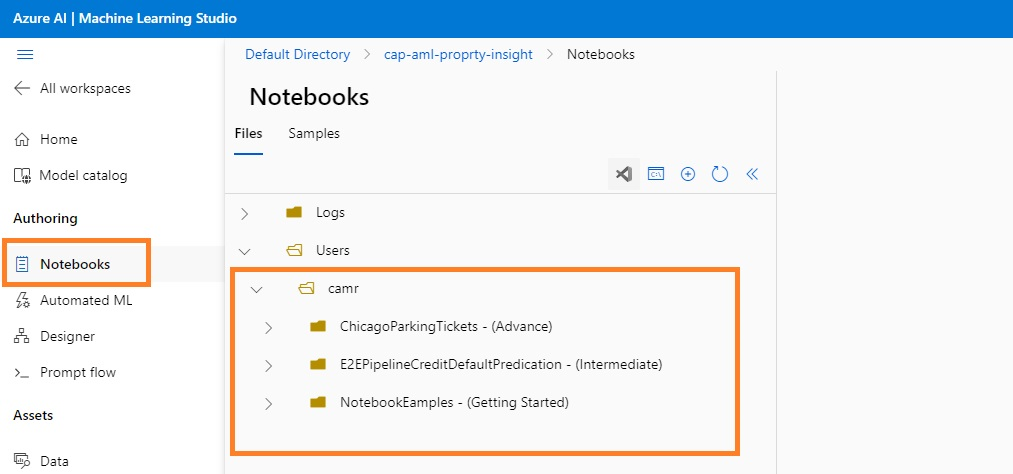The height and width of the screenshot is (474, 1013).
Task: Toggle the hamburger navigation menu
Action: coord(26,55)
